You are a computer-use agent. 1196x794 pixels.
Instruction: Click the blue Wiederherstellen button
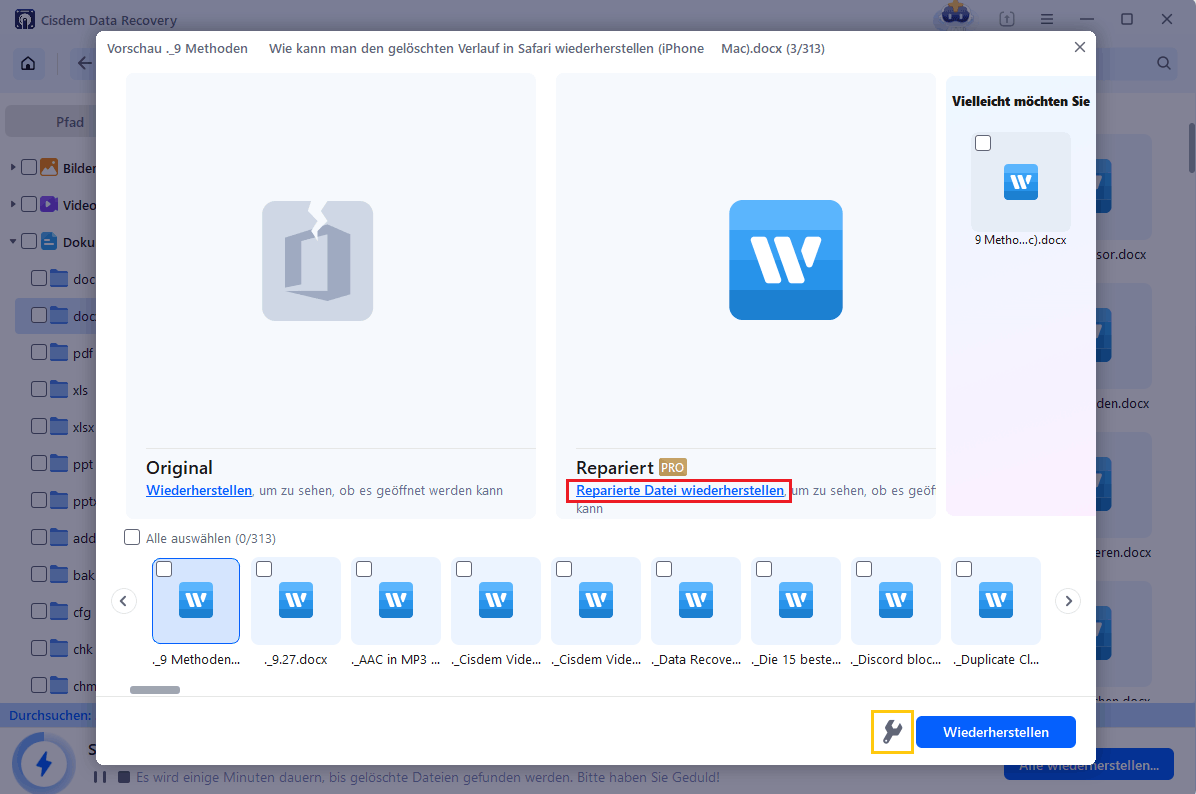995,732
